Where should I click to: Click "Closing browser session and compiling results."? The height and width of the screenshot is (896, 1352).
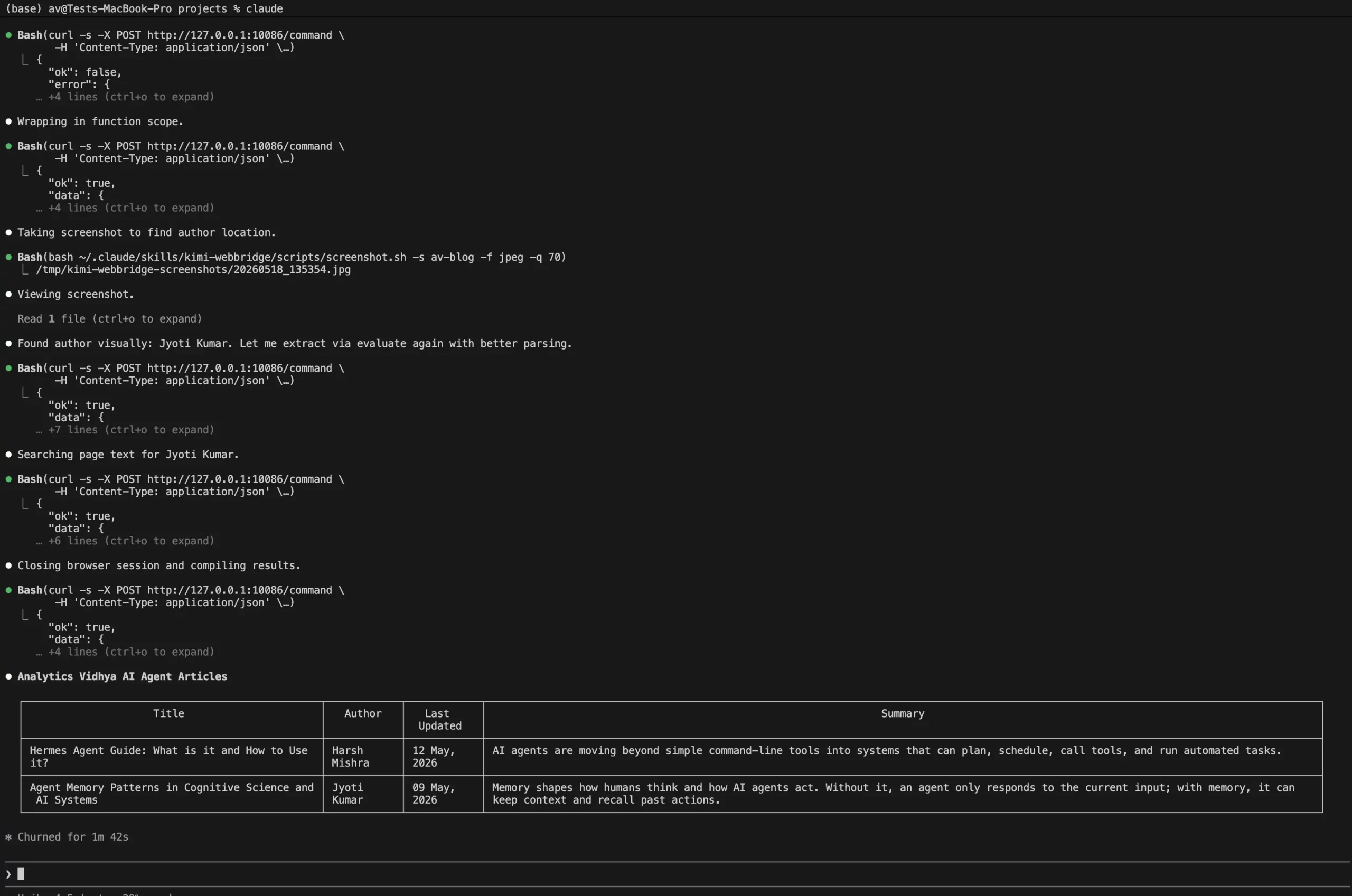159,565
